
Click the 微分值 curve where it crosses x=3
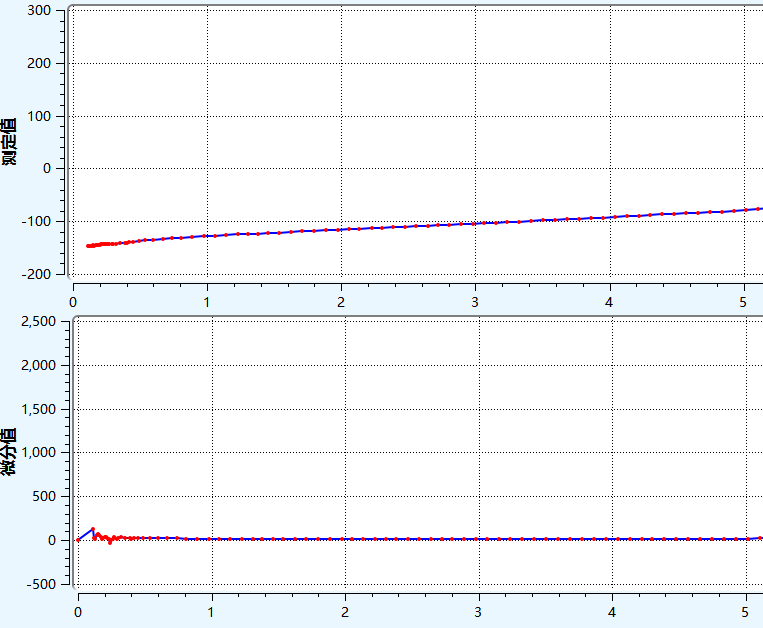pyautogui.click(x=479, y=539)
